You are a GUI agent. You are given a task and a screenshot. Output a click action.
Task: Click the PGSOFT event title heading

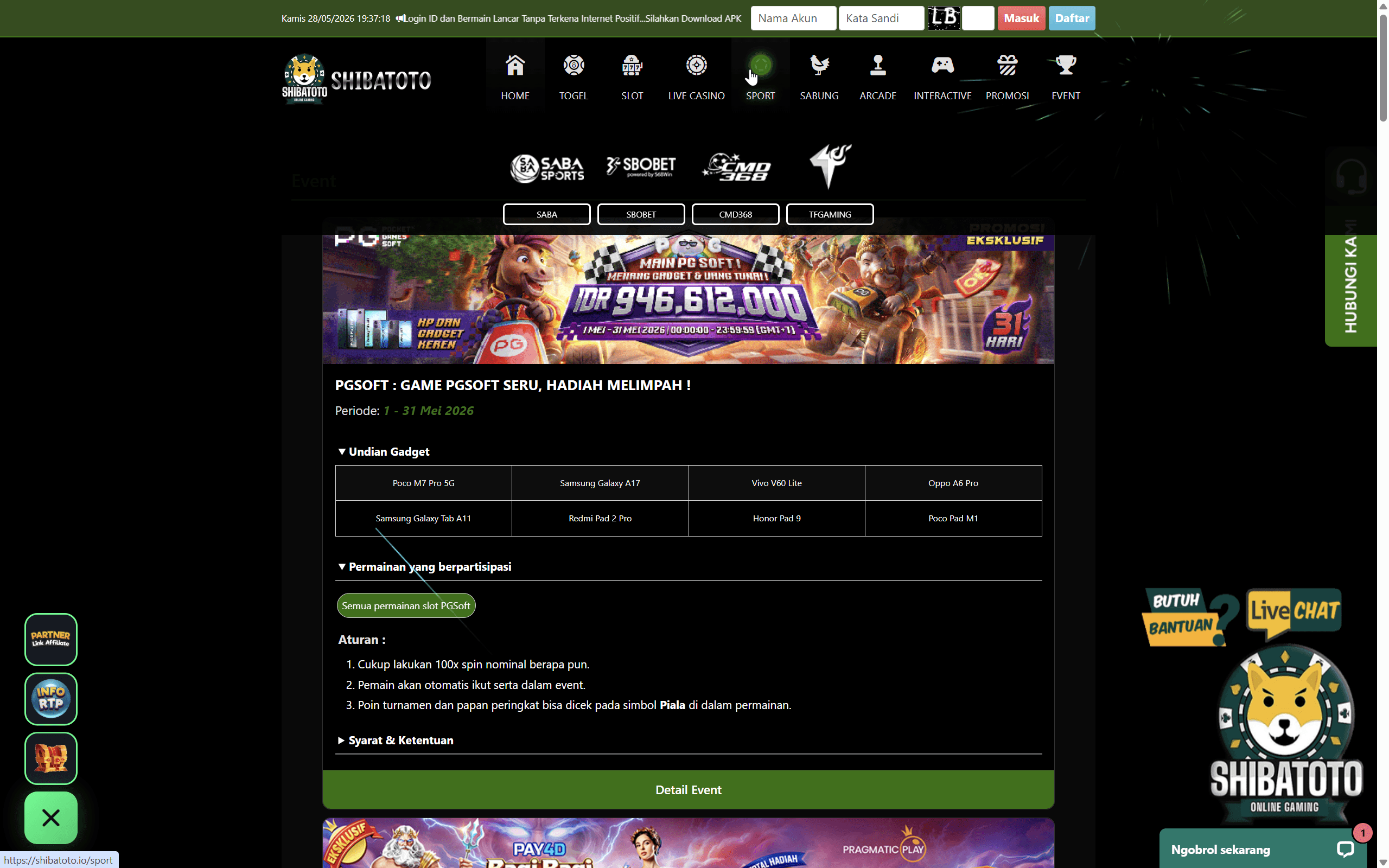pyautogui.click(x=513, y=385)
